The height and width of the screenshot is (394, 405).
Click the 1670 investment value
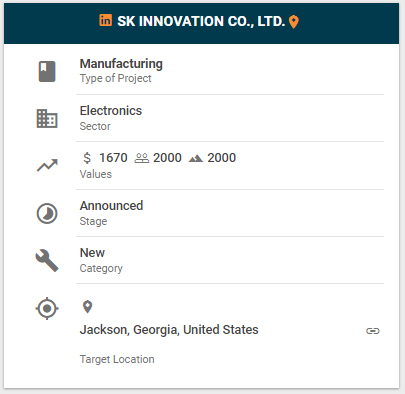[x=113, y=158]
